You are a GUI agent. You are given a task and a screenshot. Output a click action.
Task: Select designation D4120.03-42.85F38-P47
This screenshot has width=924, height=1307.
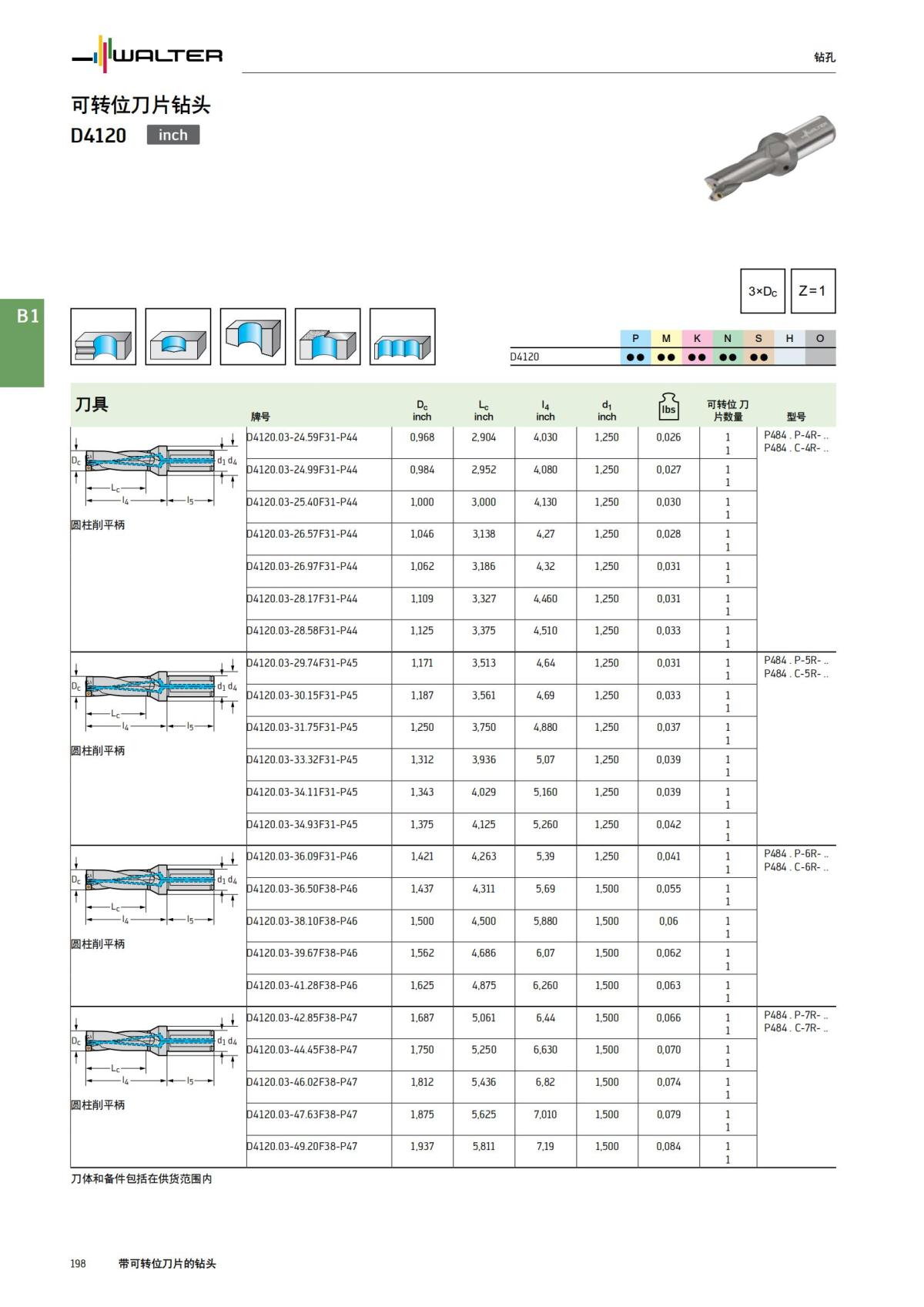tap(302, 1017)
